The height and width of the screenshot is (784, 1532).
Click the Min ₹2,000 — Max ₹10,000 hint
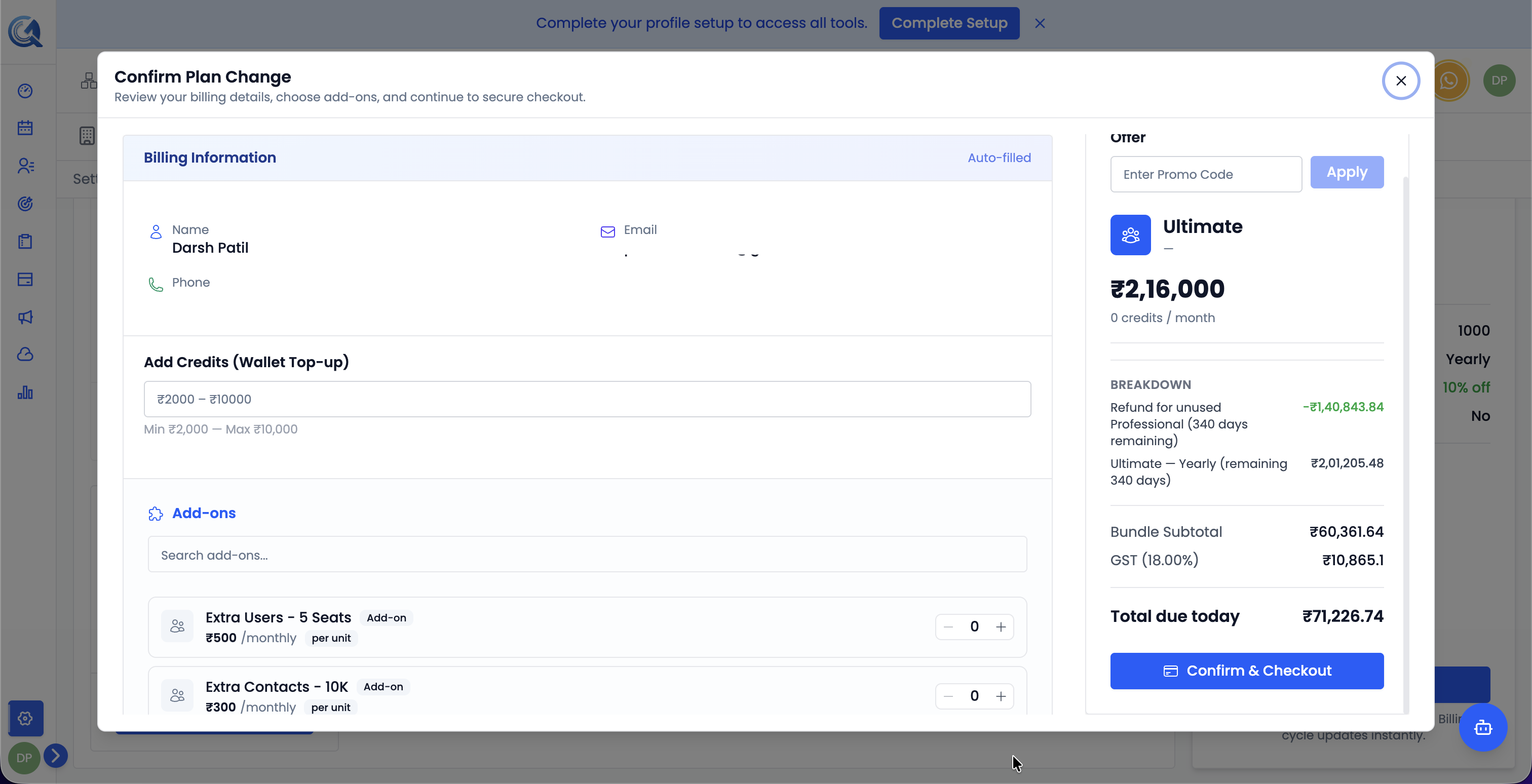[x=221, y=429]
